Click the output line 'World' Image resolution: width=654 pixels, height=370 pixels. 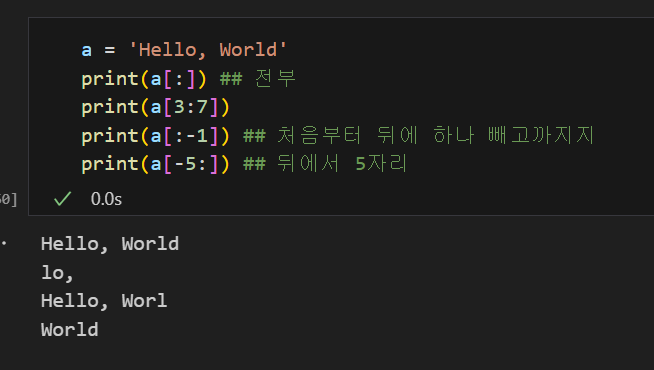70,330
